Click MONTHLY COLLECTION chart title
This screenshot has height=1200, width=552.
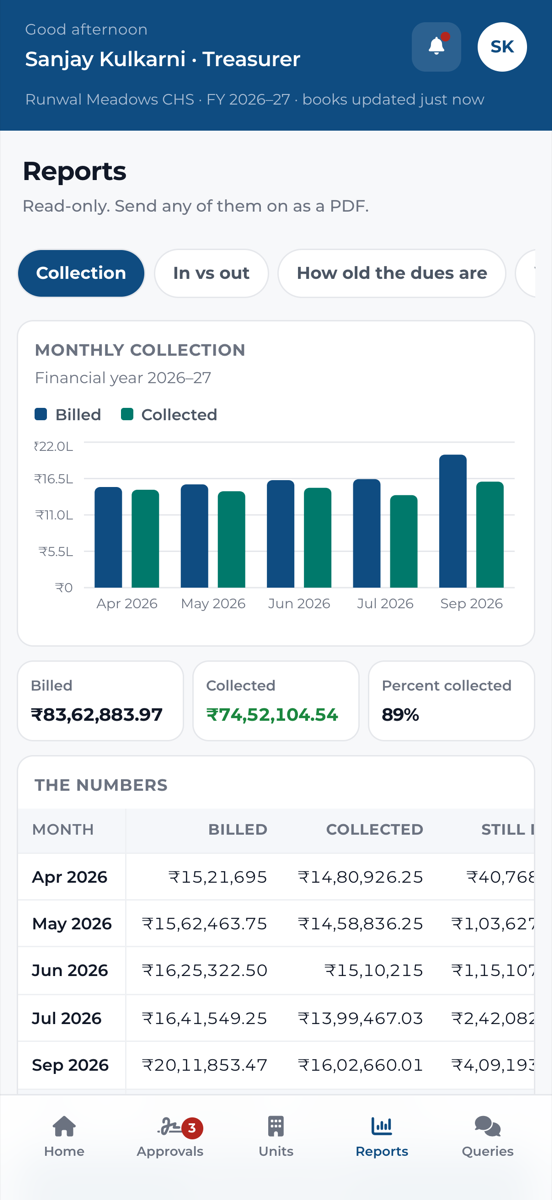pos(140,350)
